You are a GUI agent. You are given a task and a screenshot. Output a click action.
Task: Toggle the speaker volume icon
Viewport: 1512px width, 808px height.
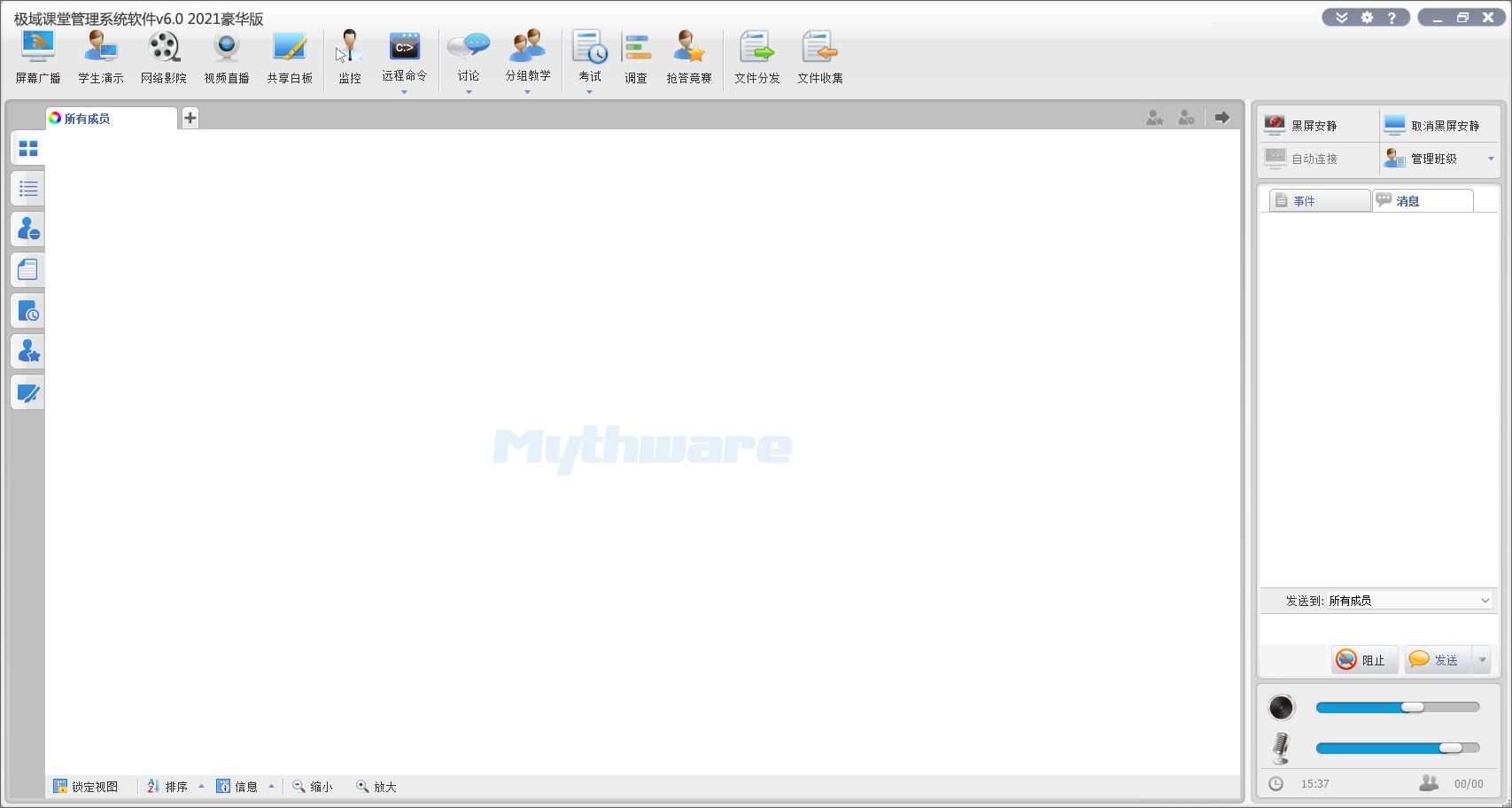click(1281, 707)
